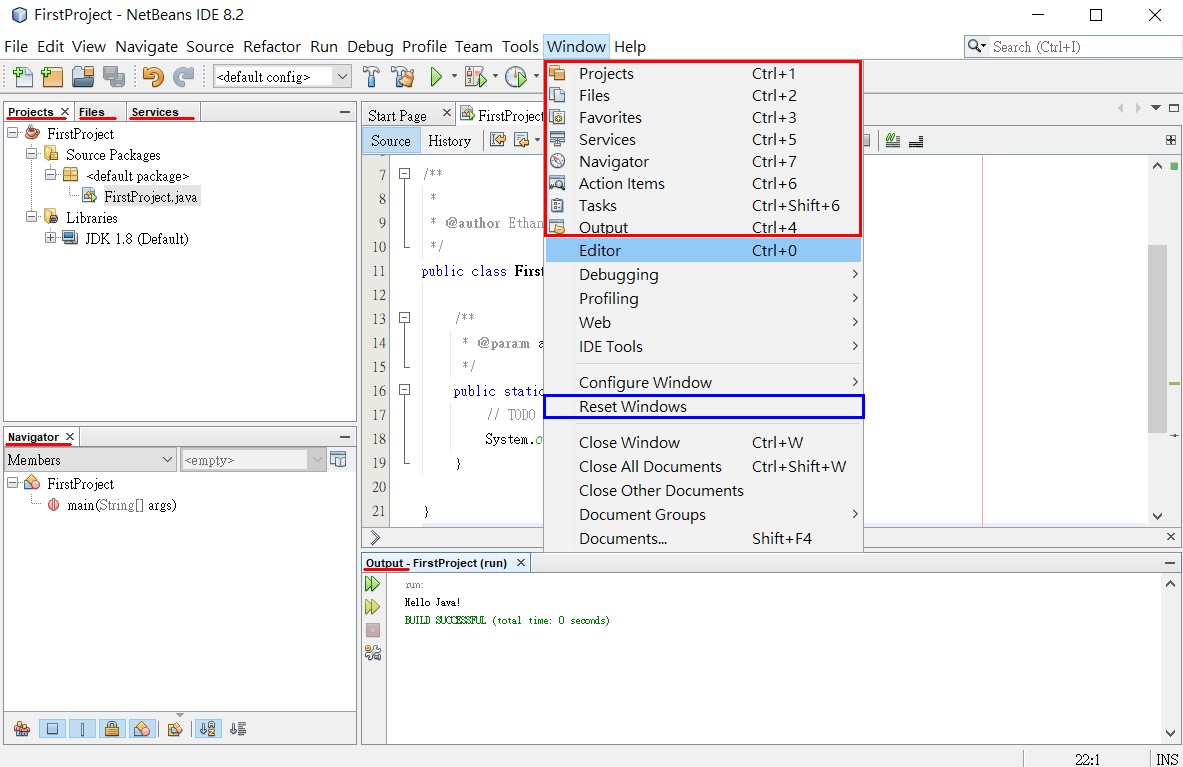Click the Build Project hammer toolbar icon
This screenshot has height=767, width=1183.
(372, 76)
